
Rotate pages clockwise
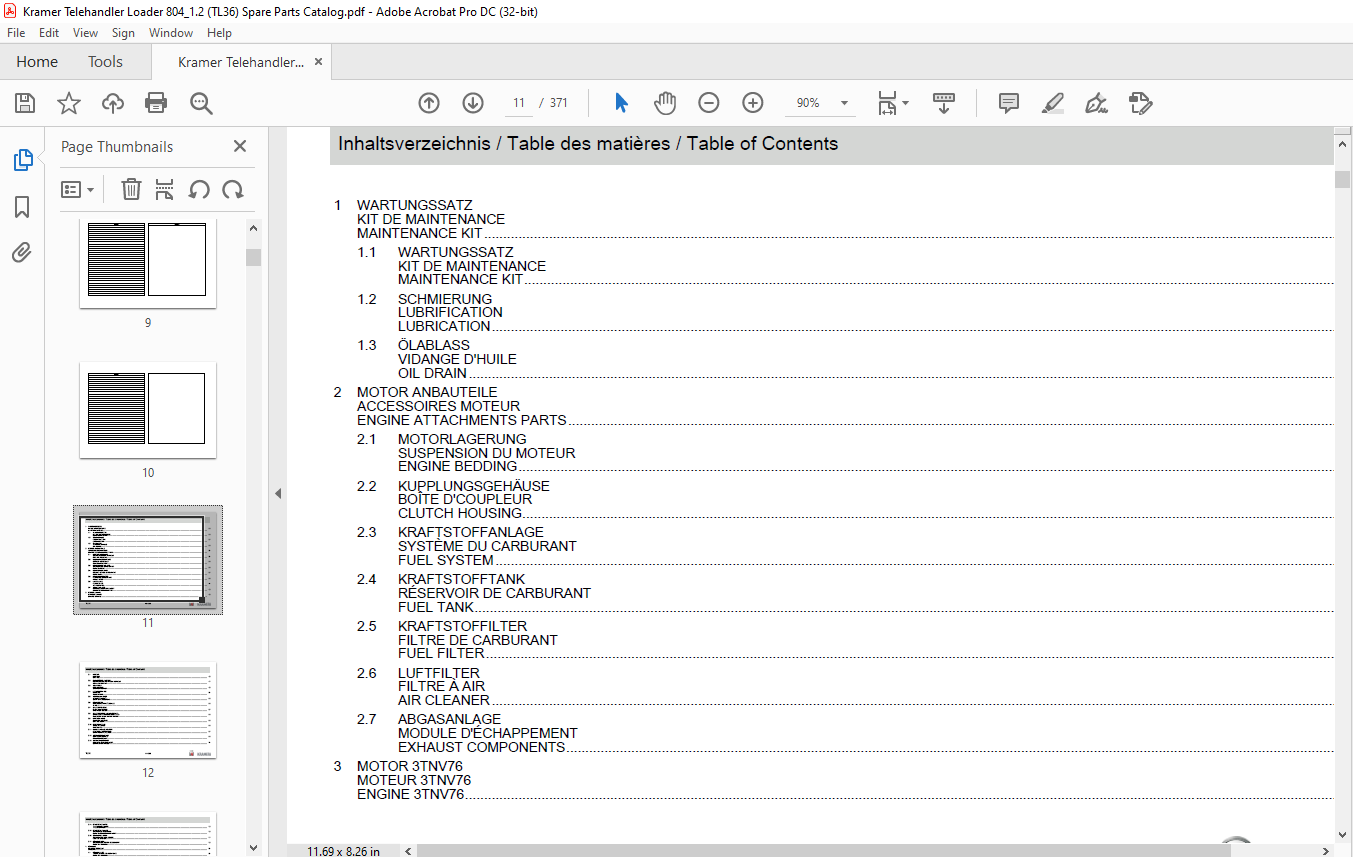[x=233, y=189]
